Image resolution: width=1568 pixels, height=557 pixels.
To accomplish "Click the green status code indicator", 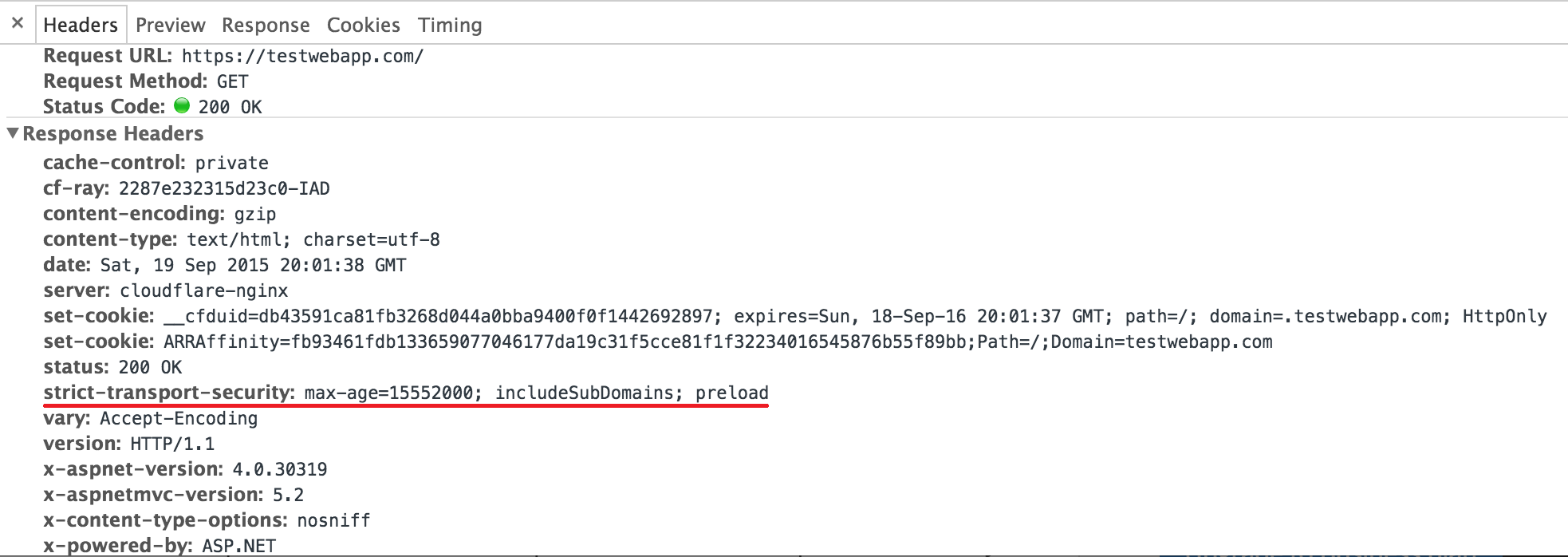I will pyautogui.click(x=182, y=105).
